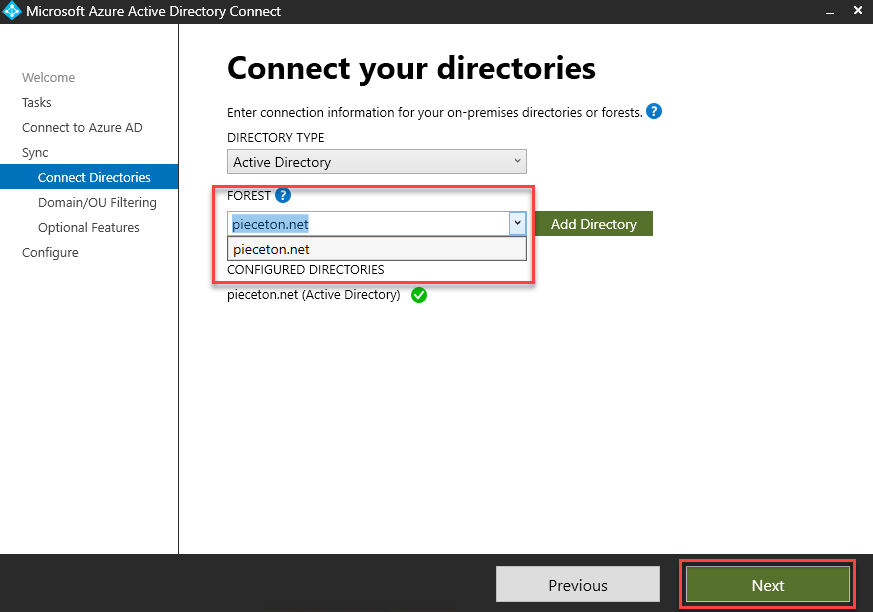Click inside the FOREST text field
Screen dimensions: 873x612
[x=368, y=223]
